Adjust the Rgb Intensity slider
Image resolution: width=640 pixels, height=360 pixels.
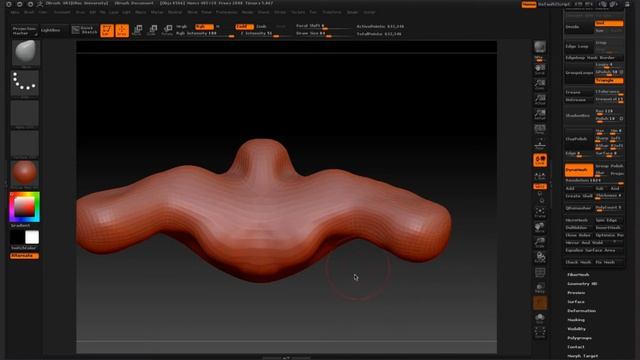coord(205,34)
